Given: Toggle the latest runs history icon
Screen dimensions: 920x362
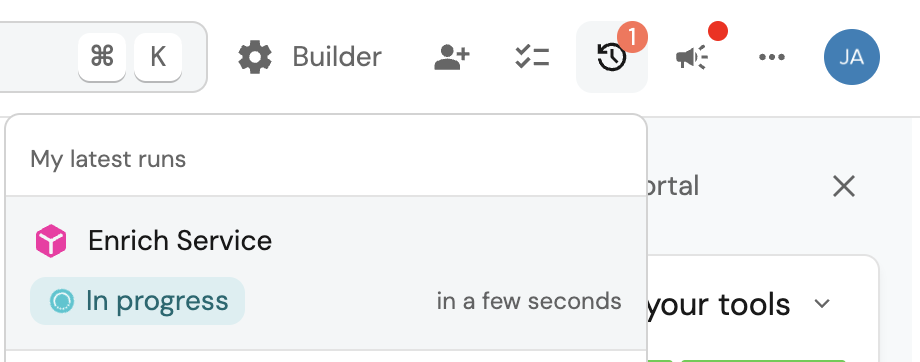Looking at the screenshot, I should 612,57.
